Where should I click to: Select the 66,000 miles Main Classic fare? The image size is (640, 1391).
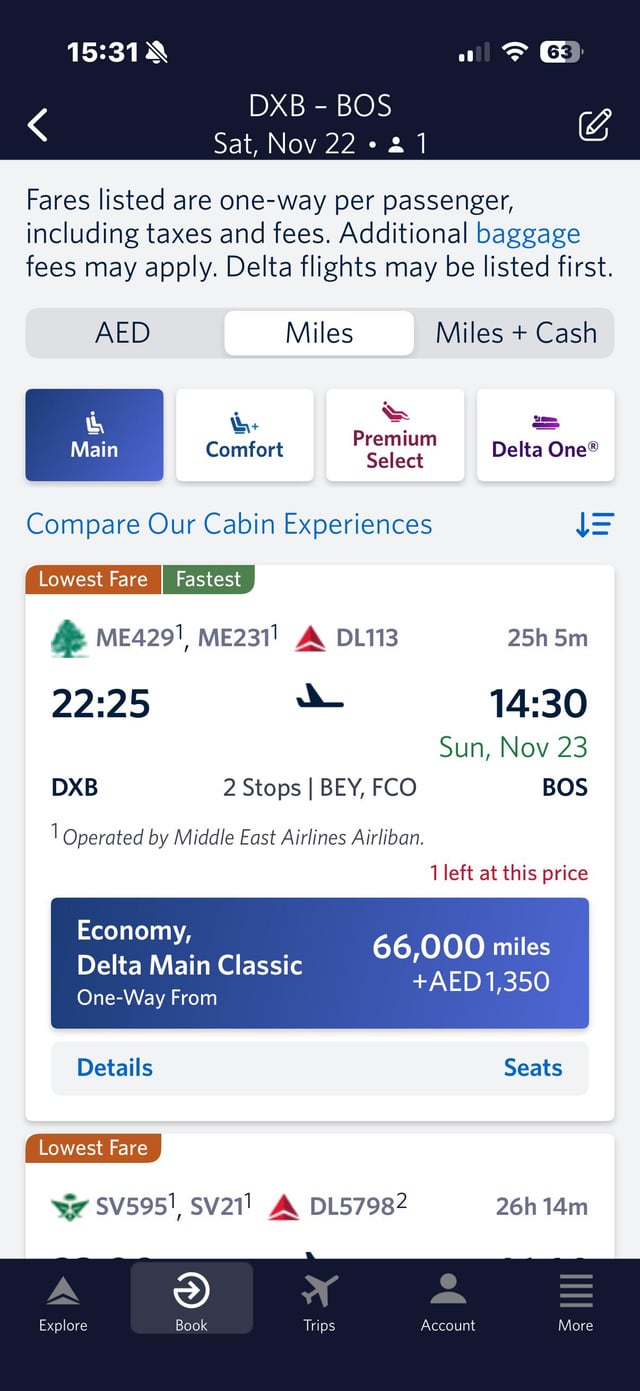pos(320,963)
